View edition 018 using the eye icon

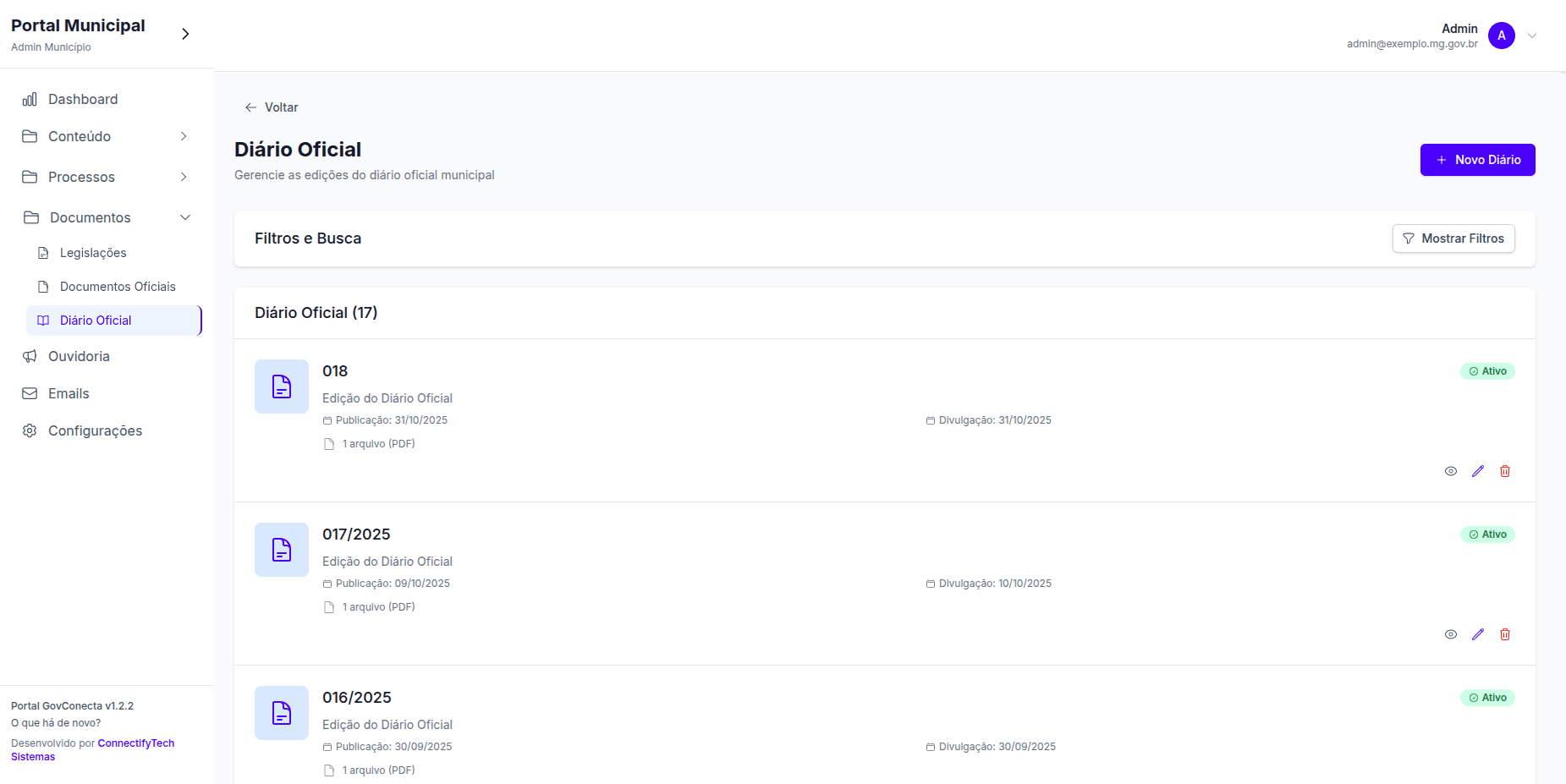click(1450, 471)
